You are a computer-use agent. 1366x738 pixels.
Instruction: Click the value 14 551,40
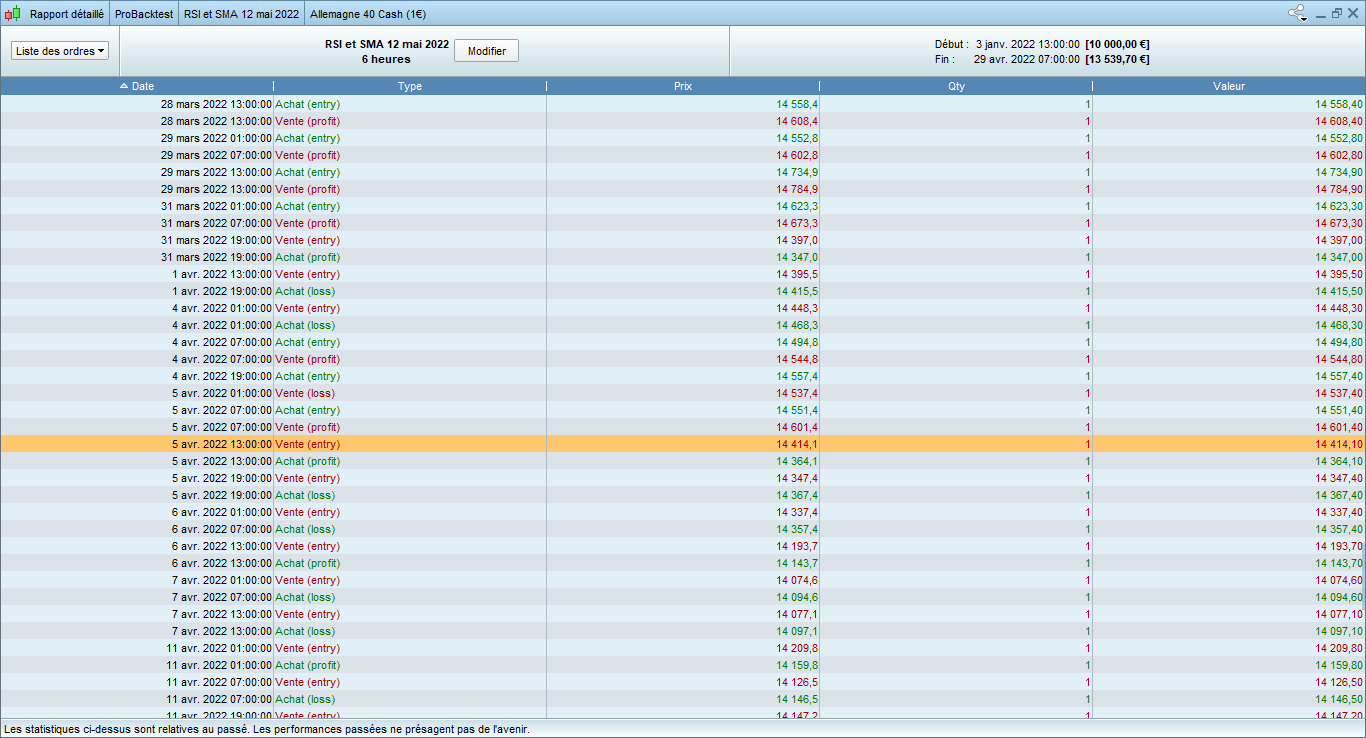(x=1339, y=410)
